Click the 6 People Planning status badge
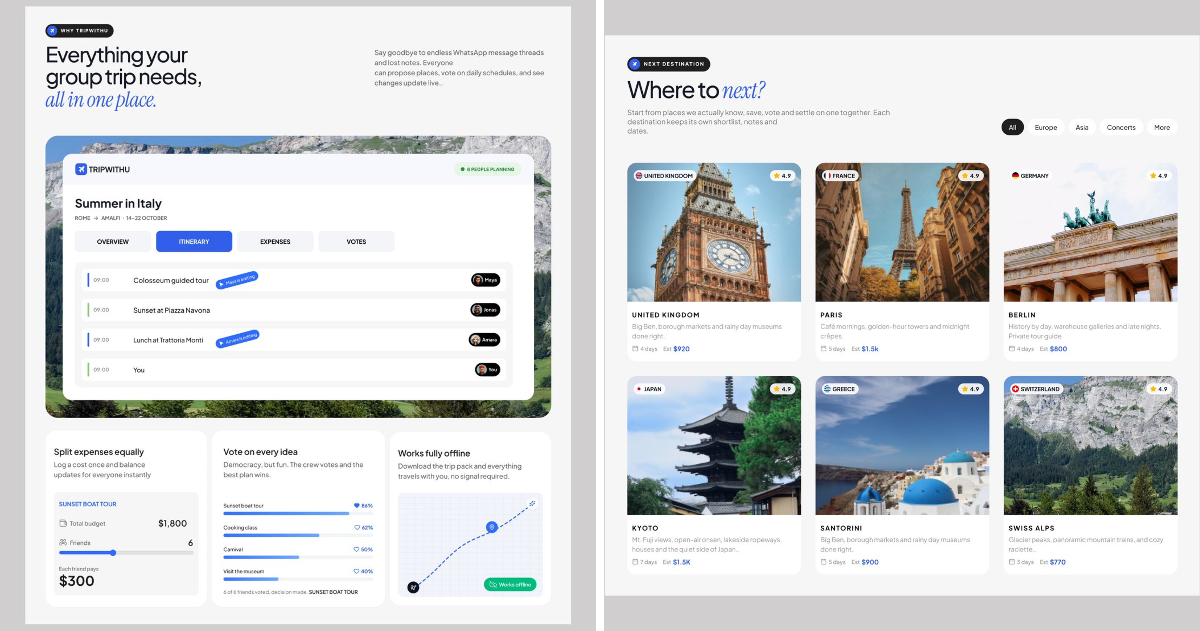Viewport: 1200px width, 631px height. coord(487,169)
